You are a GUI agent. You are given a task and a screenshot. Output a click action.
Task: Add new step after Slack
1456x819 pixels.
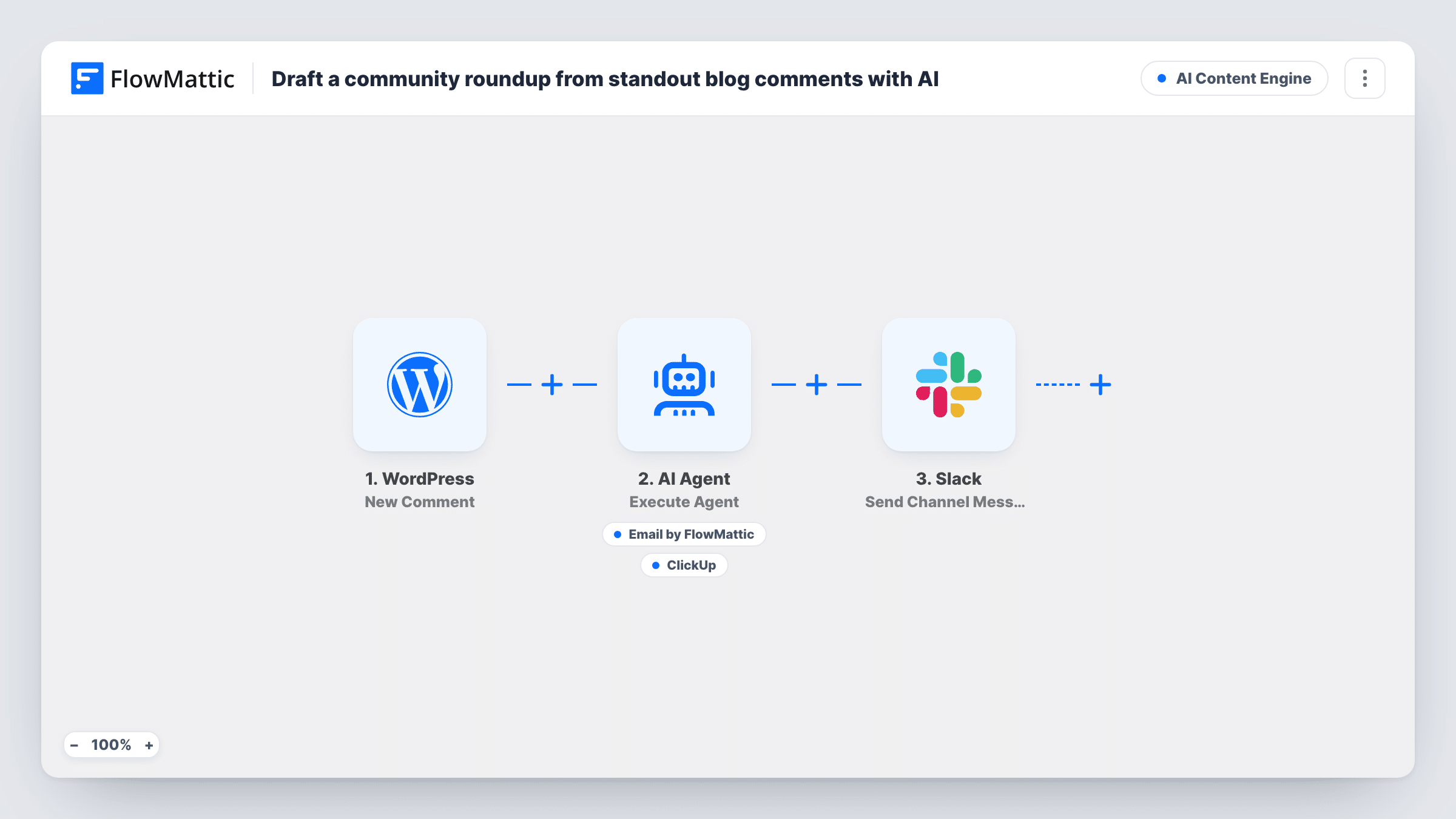(1100, 385)
